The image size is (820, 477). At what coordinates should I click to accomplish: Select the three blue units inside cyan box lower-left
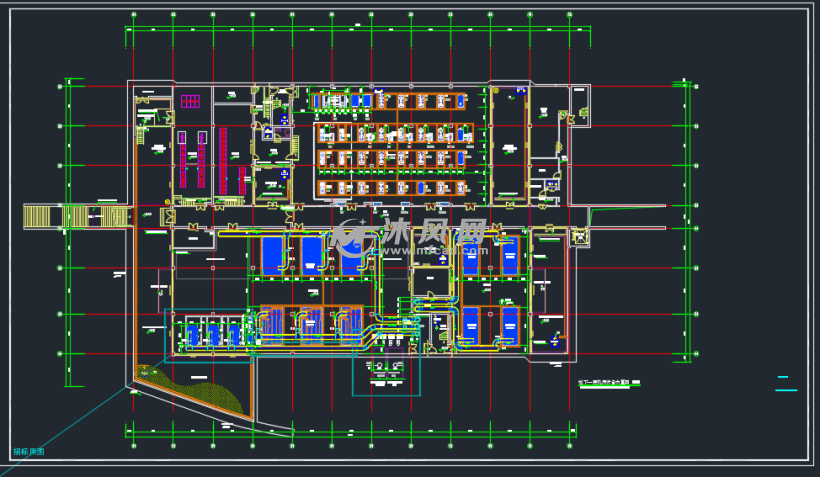pyautogui.click(x=211, y=333)
